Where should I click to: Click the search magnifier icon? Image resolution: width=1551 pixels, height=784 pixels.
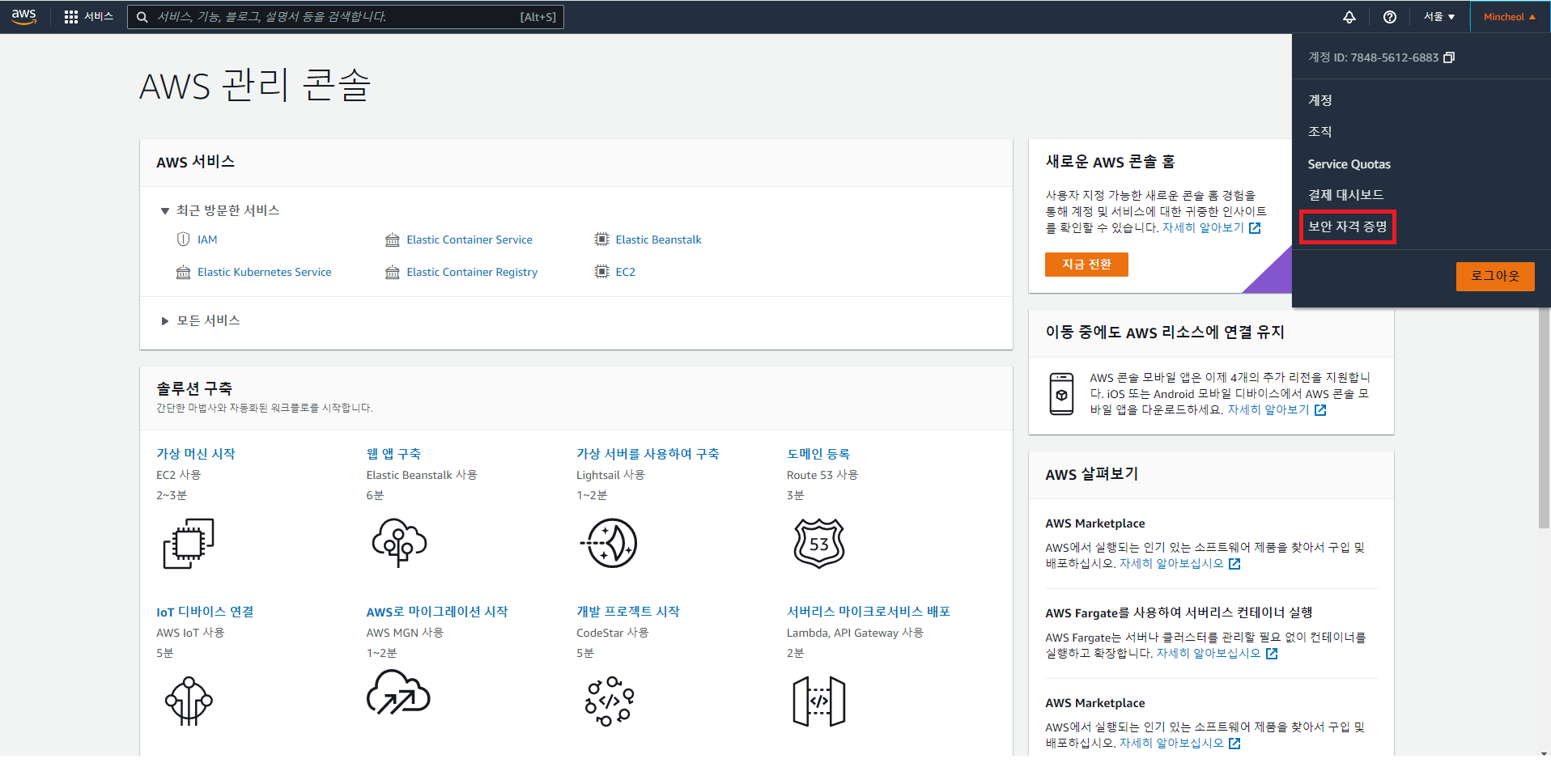142,17
